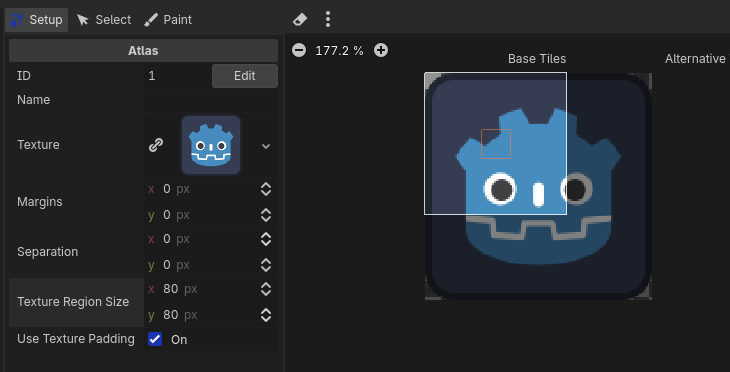Image resolution: width=730 pixels, height=372 pixels.
Task: Collapse the Atlas section header
Action: (143, 51)
